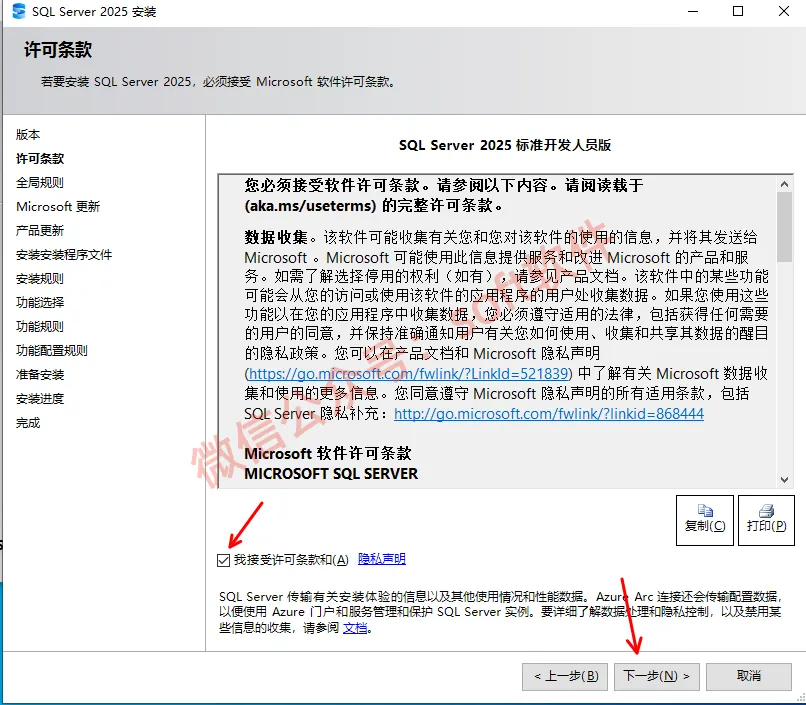The image size is (806, 705).
Task: Open the fwlink linkid=868444 link
Action: 548,414
